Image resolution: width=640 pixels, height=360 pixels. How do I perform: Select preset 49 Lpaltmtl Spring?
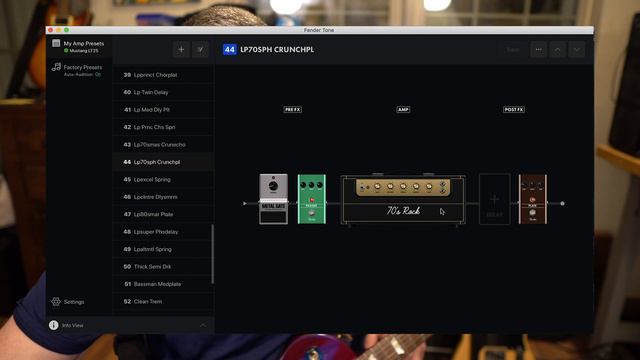(x=163, y=249)
